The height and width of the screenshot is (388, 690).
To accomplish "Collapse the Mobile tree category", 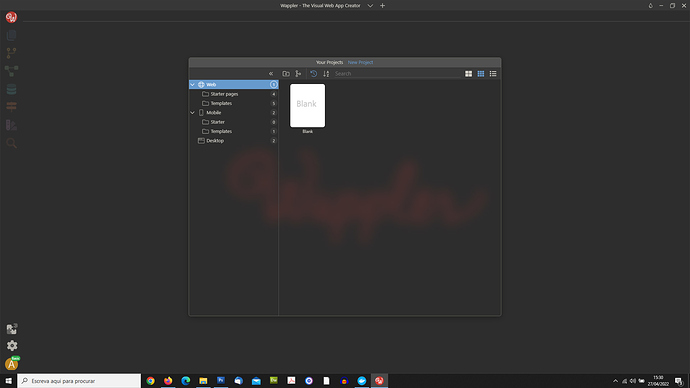I will coord(192,113).
